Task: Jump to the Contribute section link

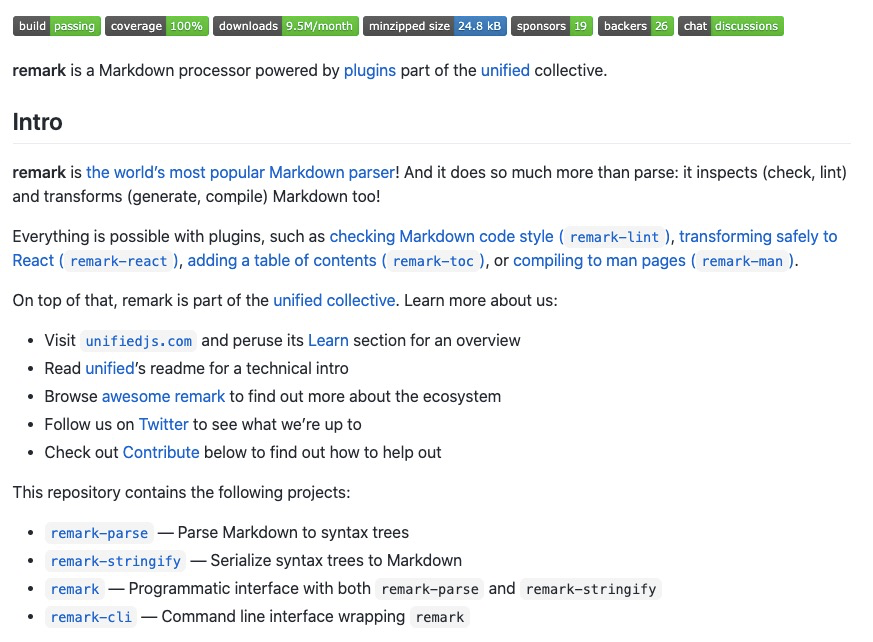Action: [161, 452]
